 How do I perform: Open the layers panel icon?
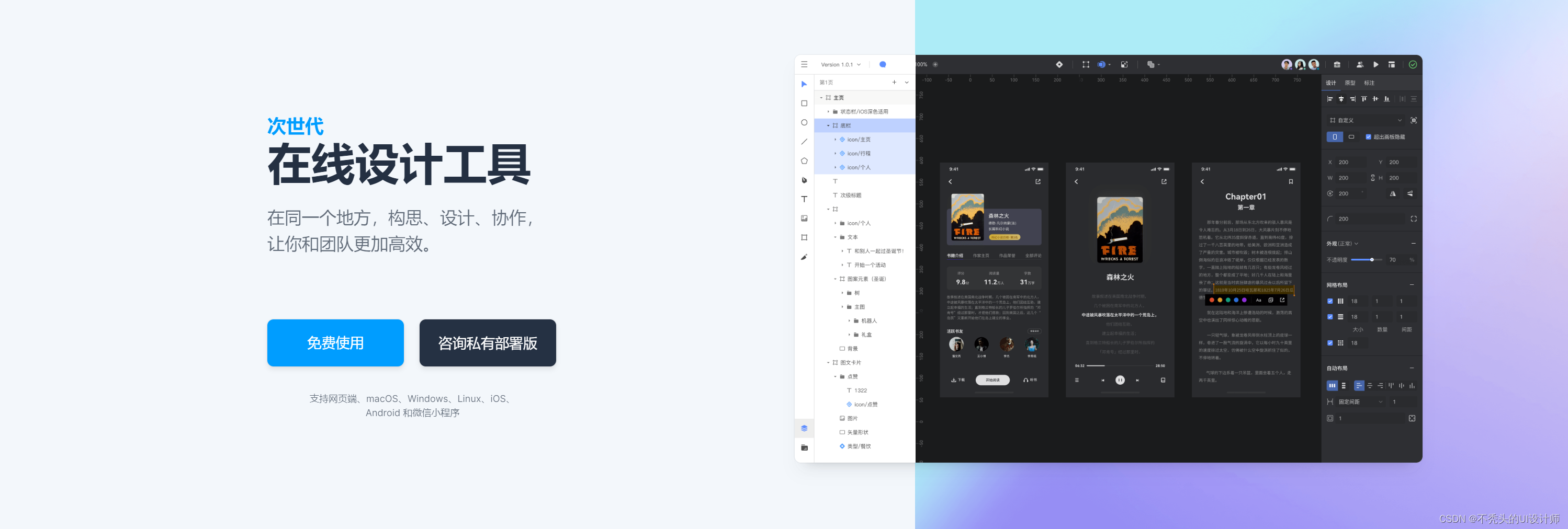click(804, 428)
